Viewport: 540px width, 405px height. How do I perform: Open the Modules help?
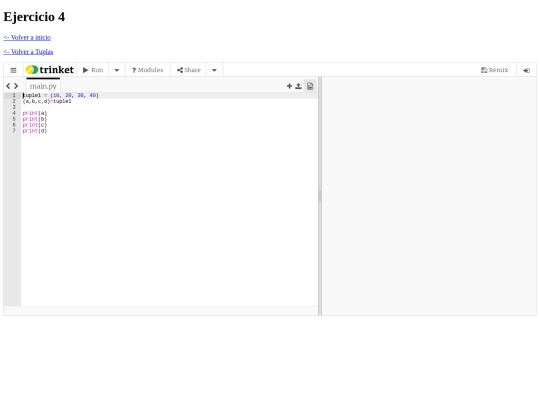(x=148, y=70)
